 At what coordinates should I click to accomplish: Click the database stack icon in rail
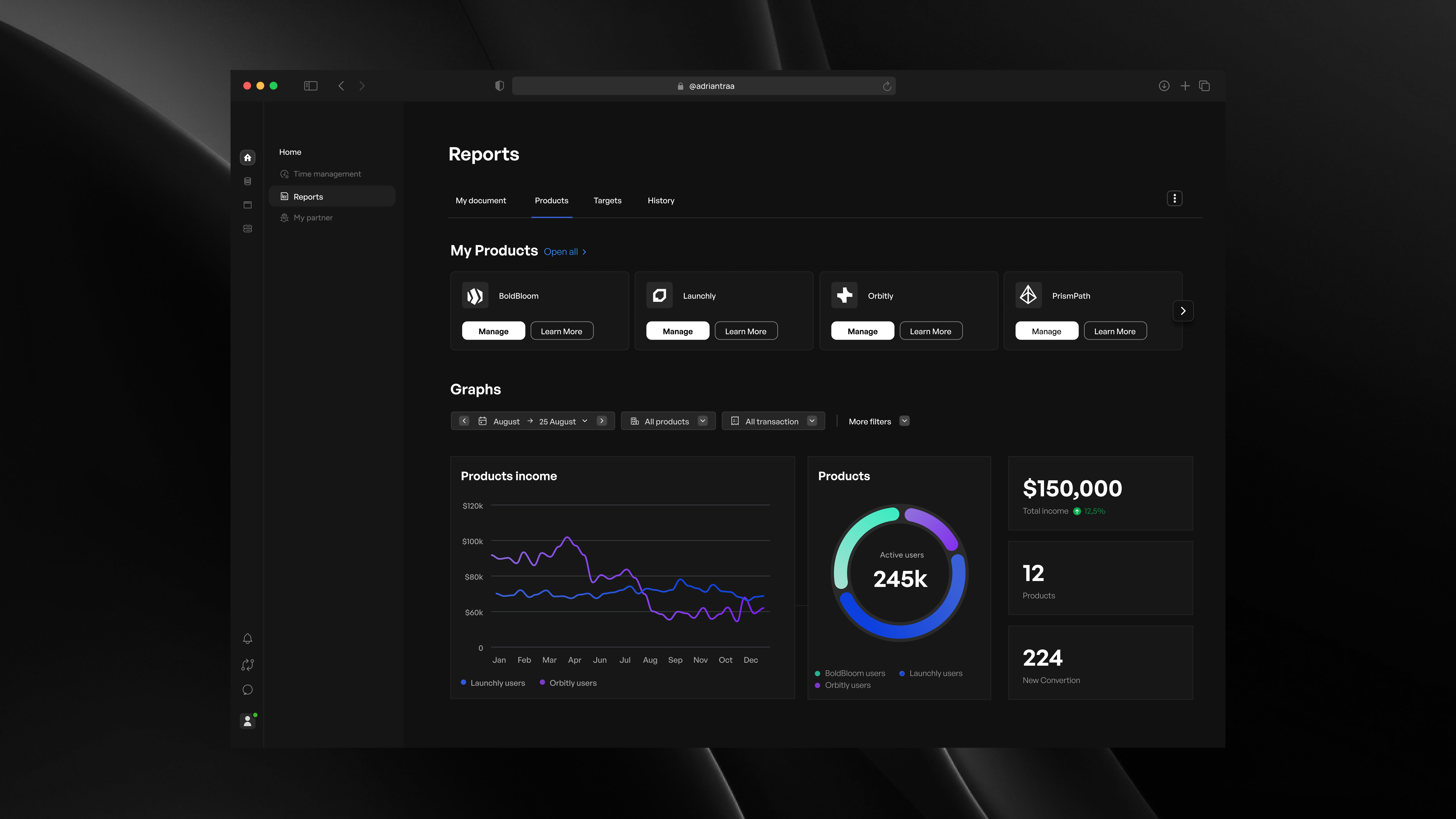248,181
